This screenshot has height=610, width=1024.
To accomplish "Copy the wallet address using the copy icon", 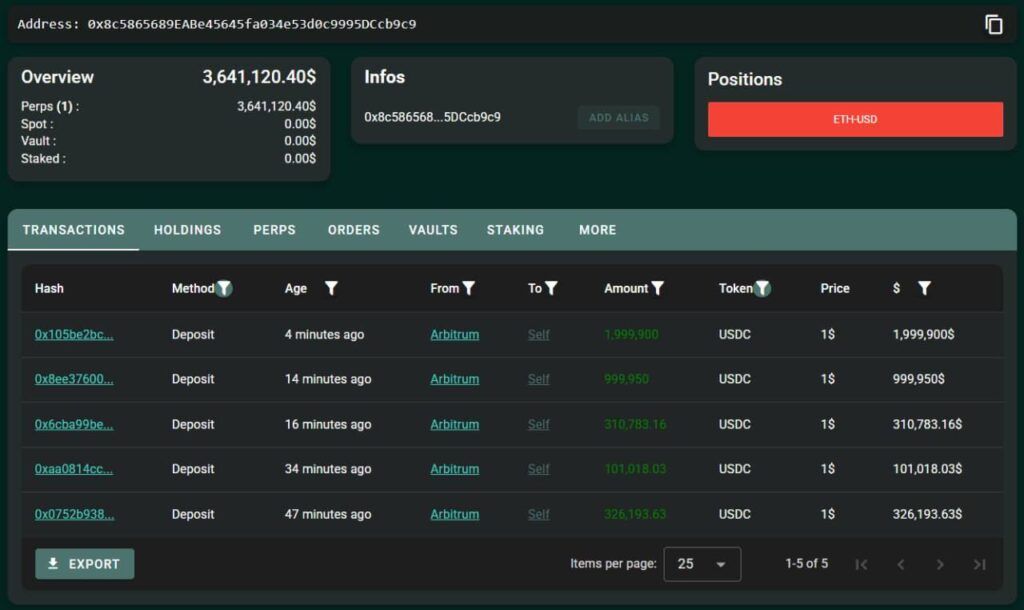I will (x=993, y=25).
